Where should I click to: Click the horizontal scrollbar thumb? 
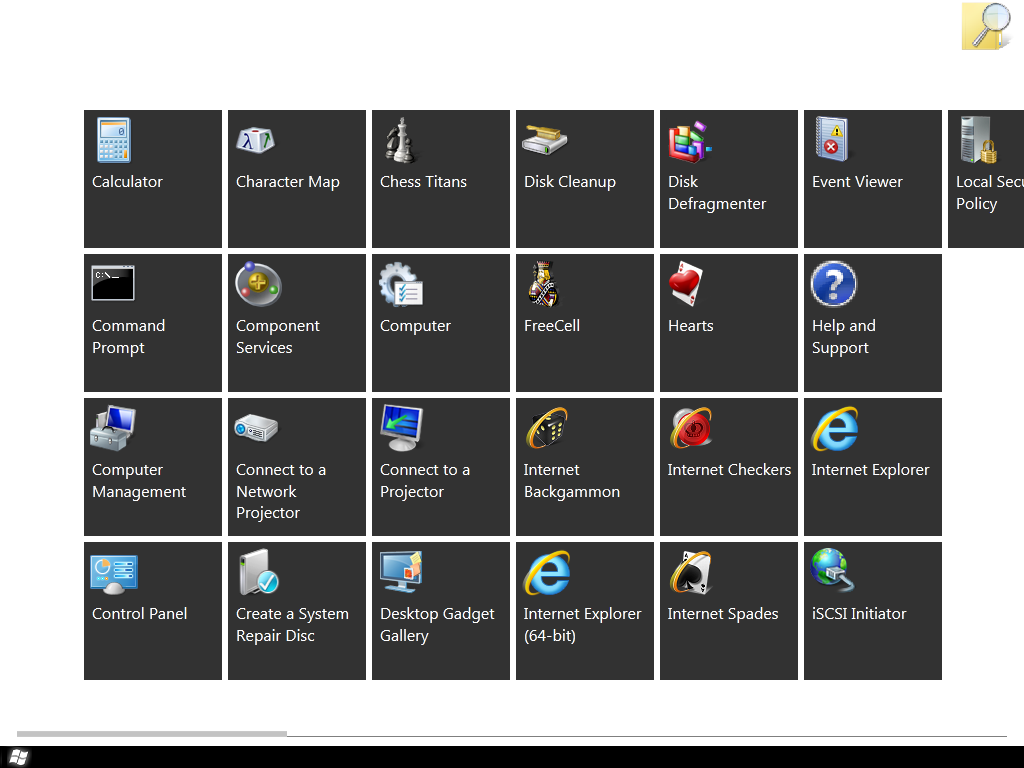(x=151, y=734)
